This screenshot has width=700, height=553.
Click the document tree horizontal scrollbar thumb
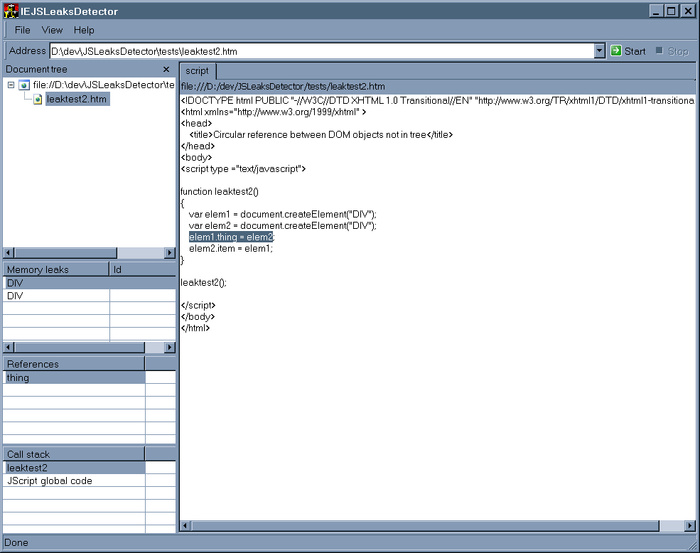65,253
